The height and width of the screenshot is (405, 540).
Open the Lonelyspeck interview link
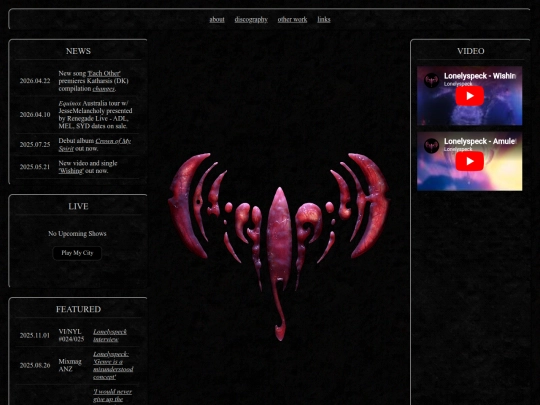(110, 335)
